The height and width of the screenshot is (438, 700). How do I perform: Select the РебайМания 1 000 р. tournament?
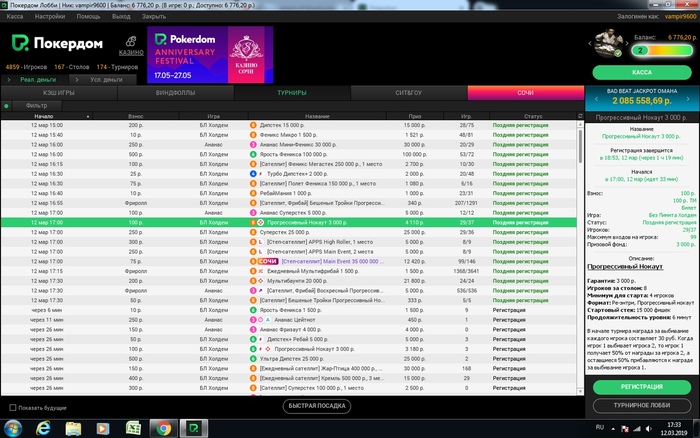point(289,193)
